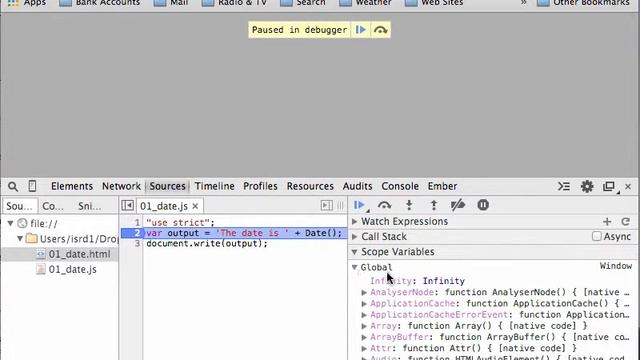The width and height of the screenshot is (640, 360).
Task: Expand the Attr property
Action: coord(364,349)
